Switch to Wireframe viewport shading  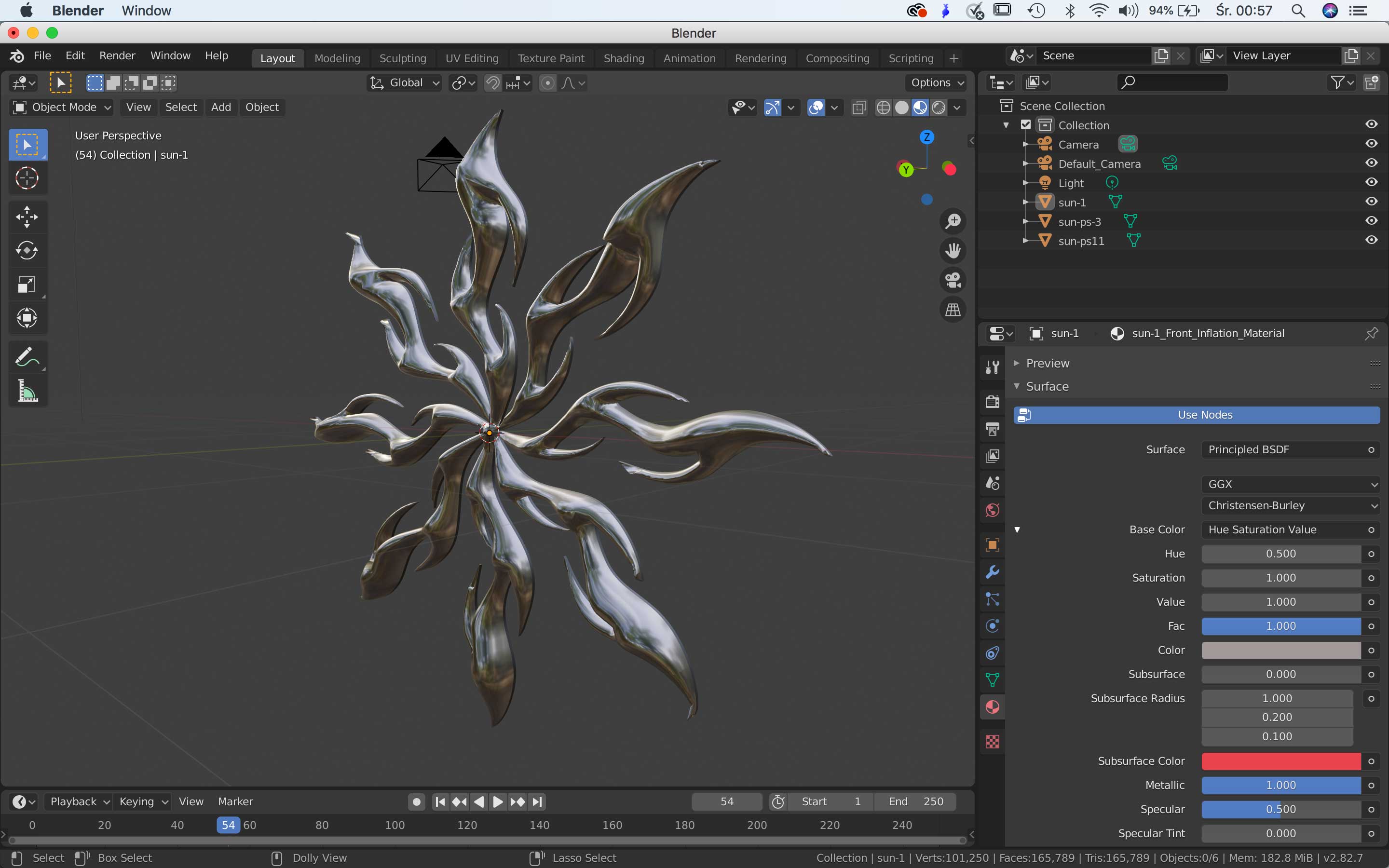click(x=884, y=108)
